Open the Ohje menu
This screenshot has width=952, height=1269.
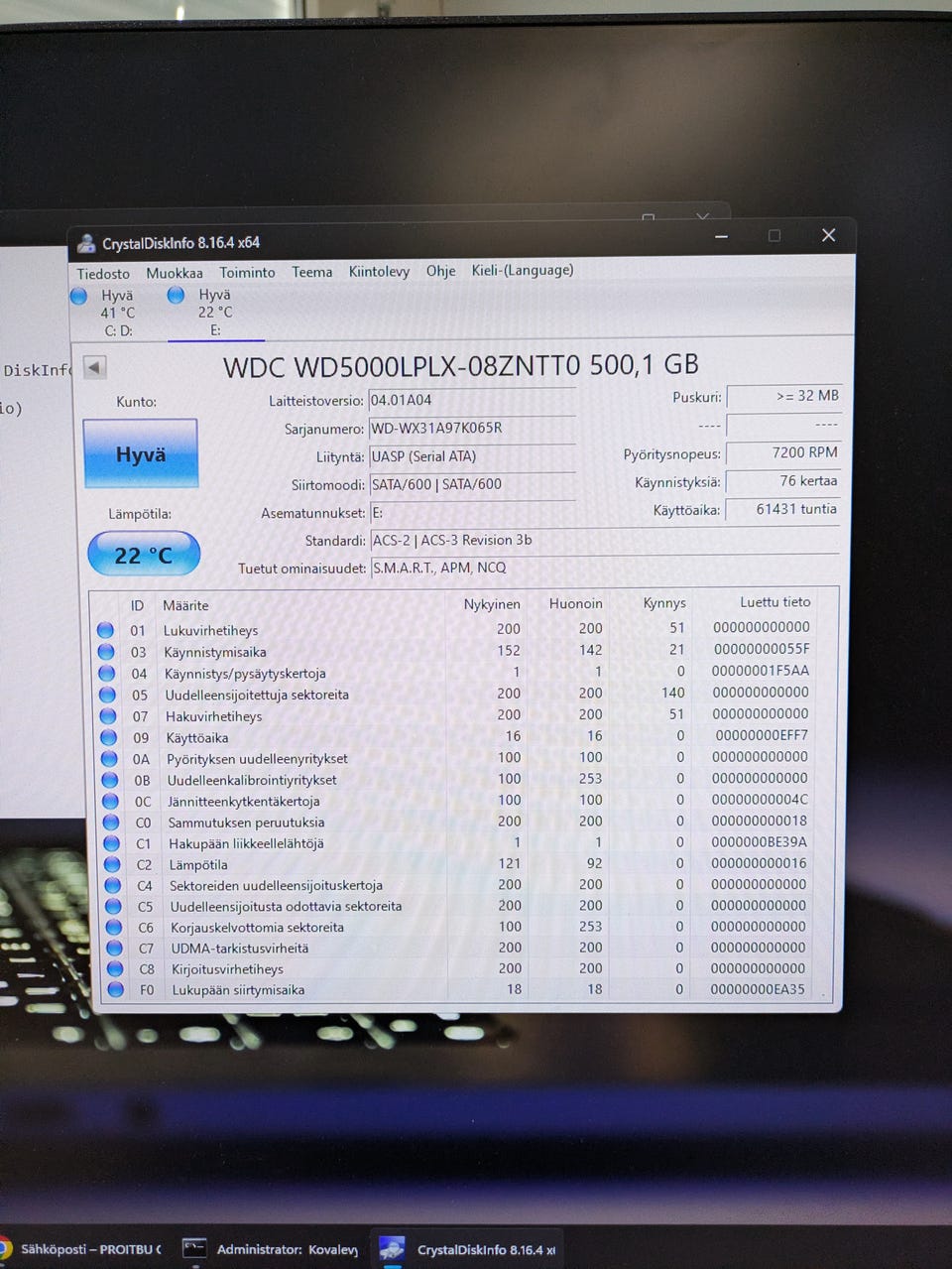tap(440, 271)
